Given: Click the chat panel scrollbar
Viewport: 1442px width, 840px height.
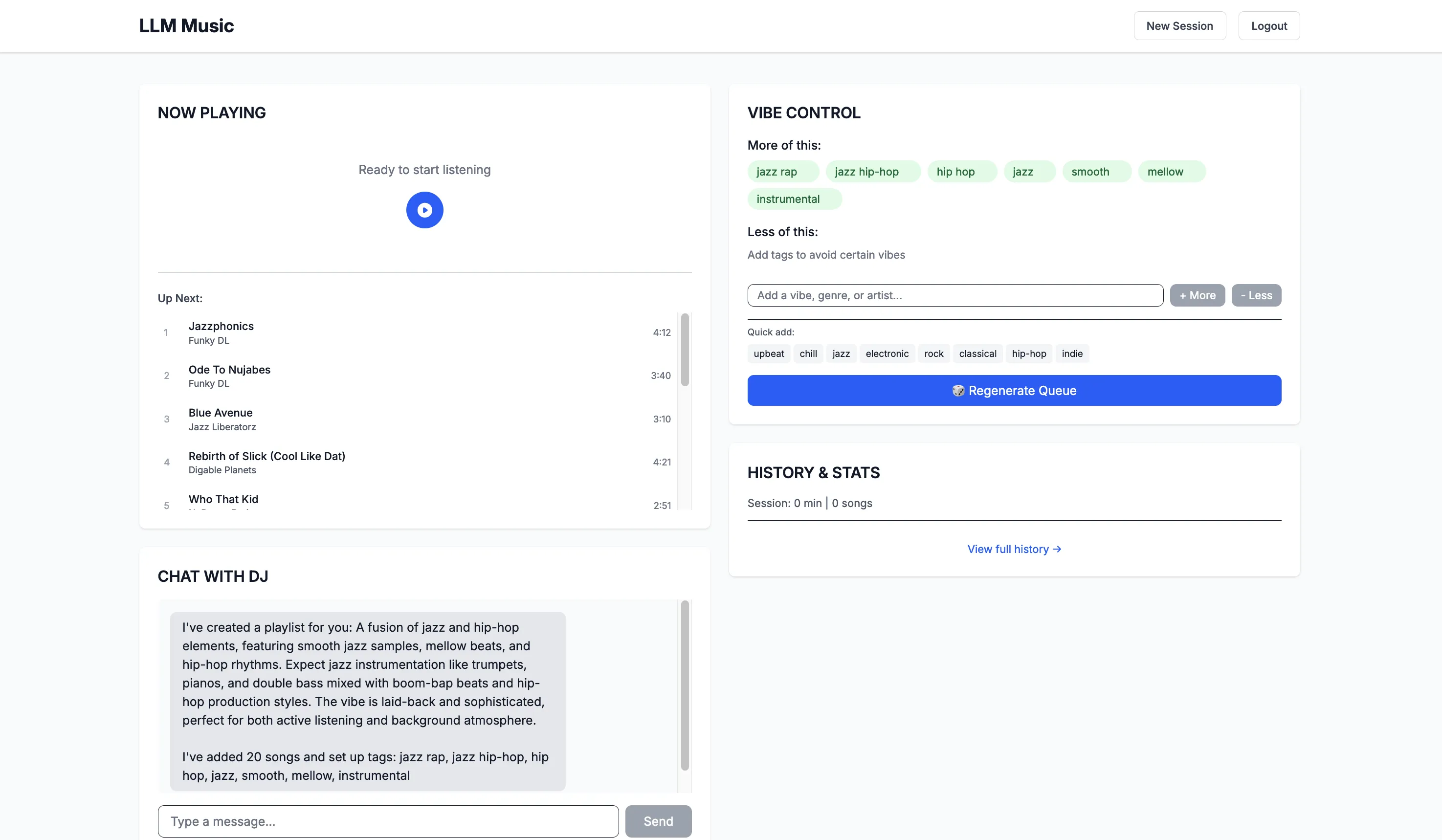Looking at the screenshot, I should (x=685, y=685).
